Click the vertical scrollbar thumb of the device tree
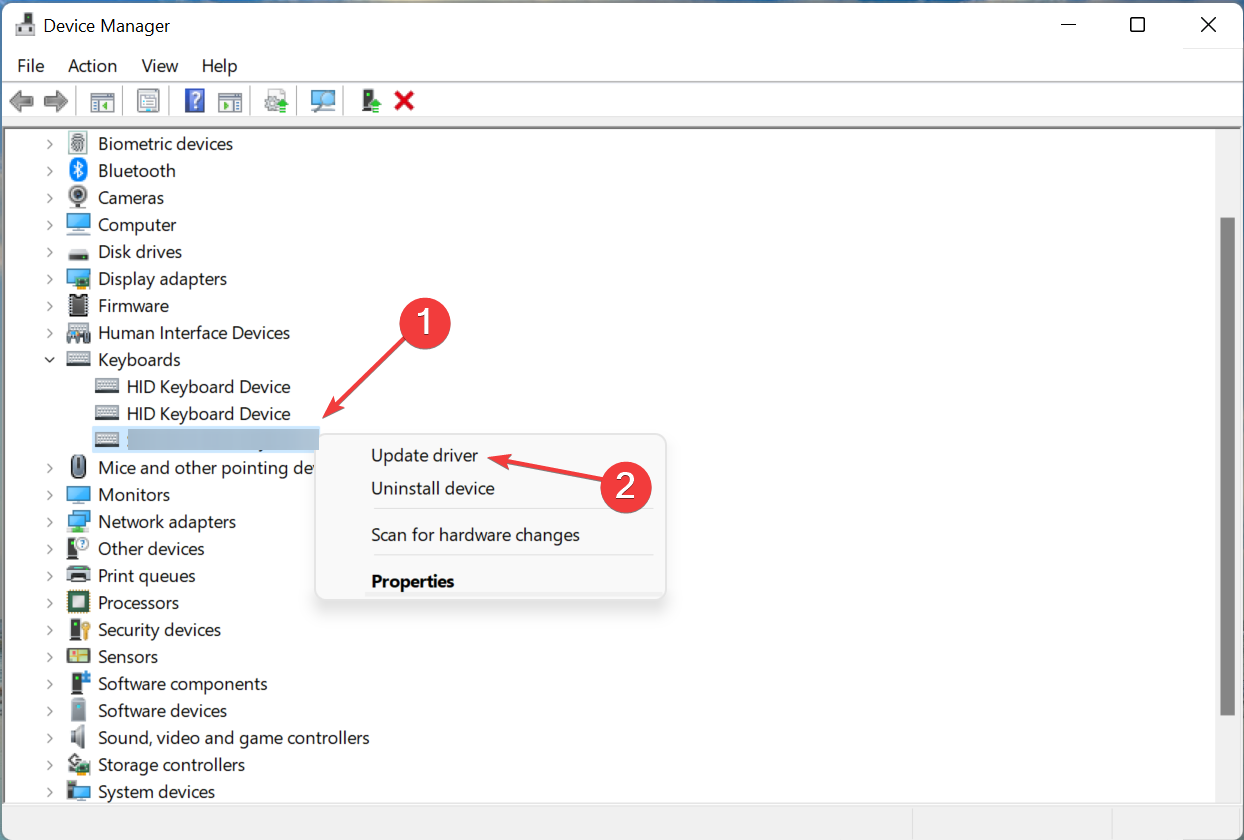The image size is (1244, 840). click(1228, 466)
